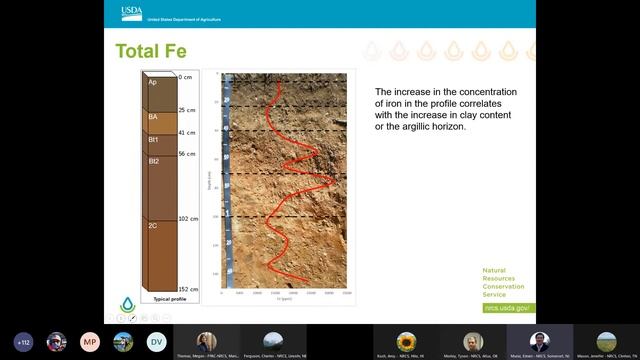Open the +112 more participants overflow
The height and width of the screenshot is (360, 640).
pyautogui.click(x=23, y=342)
